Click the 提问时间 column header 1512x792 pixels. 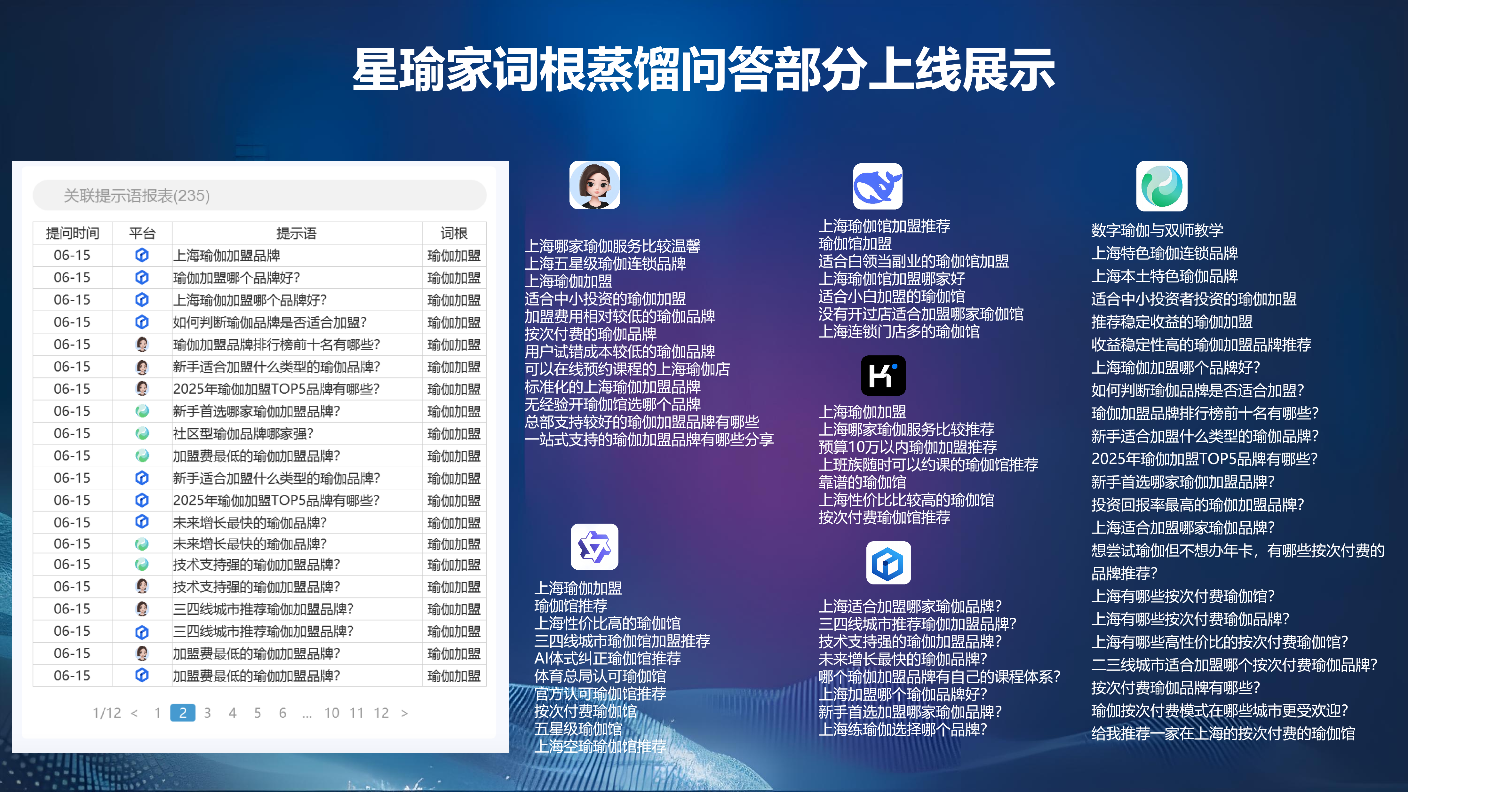pyautogui.click(x=72, y=234)
